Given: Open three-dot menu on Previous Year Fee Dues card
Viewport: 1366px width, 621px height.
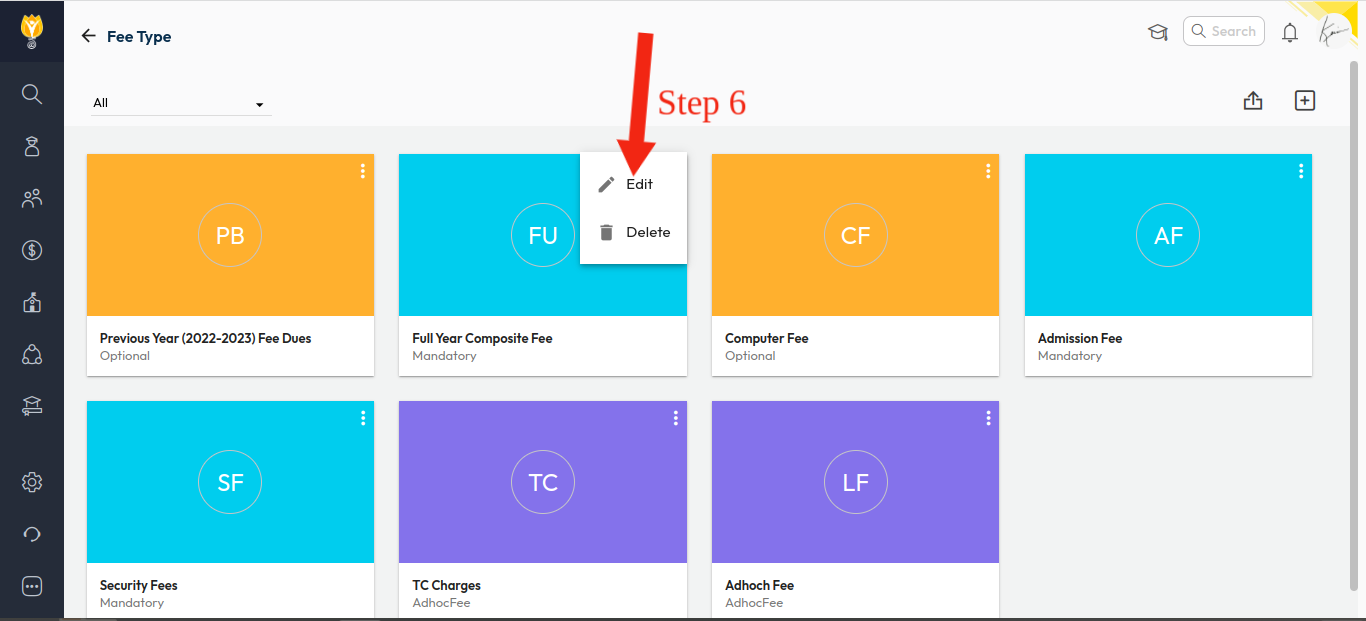Looking at the screenshot, I should point(363,171).
